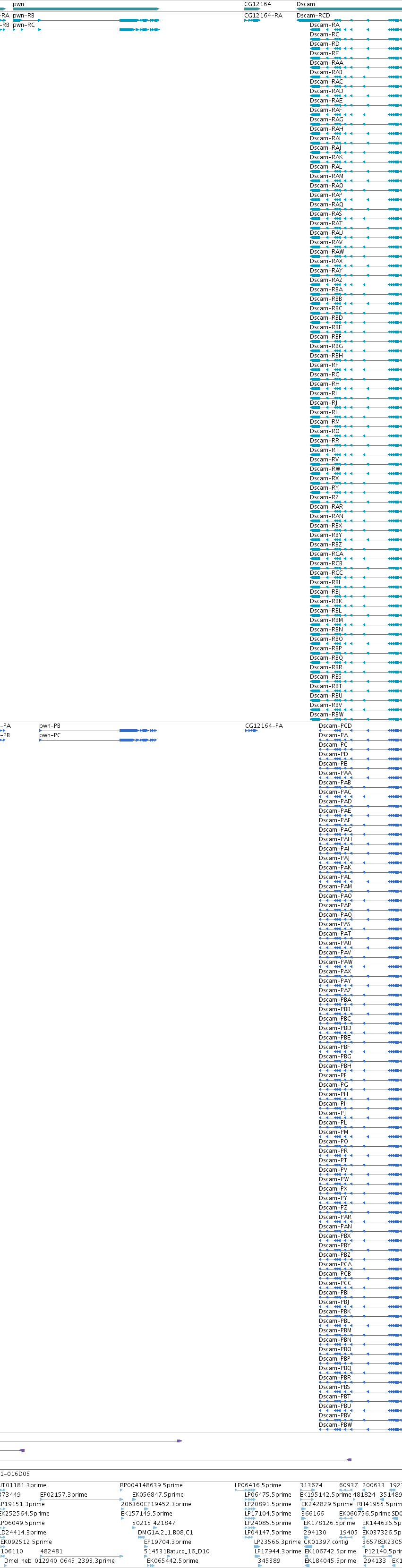This screenshot has height=1568, width=402.
Task: Open EST EK056847.5prime
Action: [158, 1495]
